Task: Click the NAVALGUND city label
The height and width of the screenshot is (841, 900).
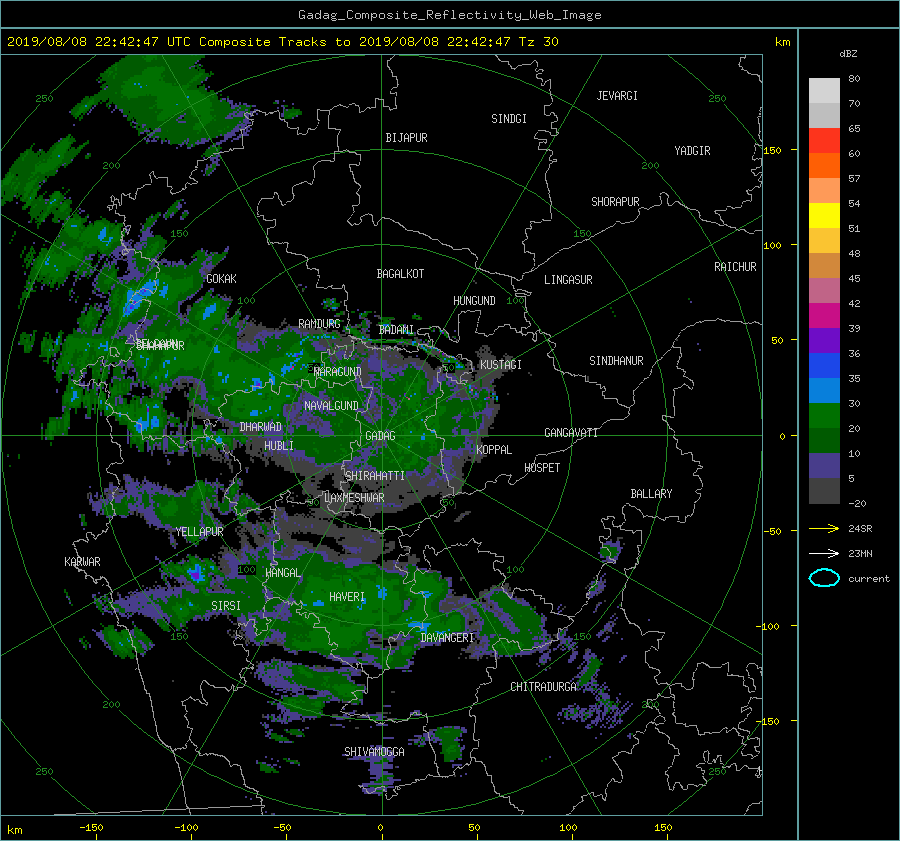Action: click(331, 406)
